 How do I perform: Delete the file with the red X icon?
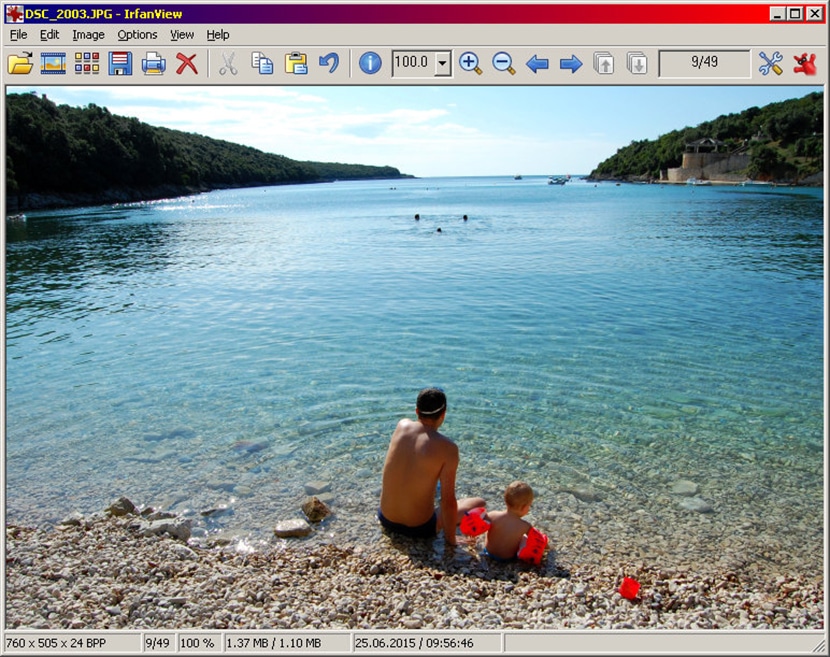click(x=186, y=64)
